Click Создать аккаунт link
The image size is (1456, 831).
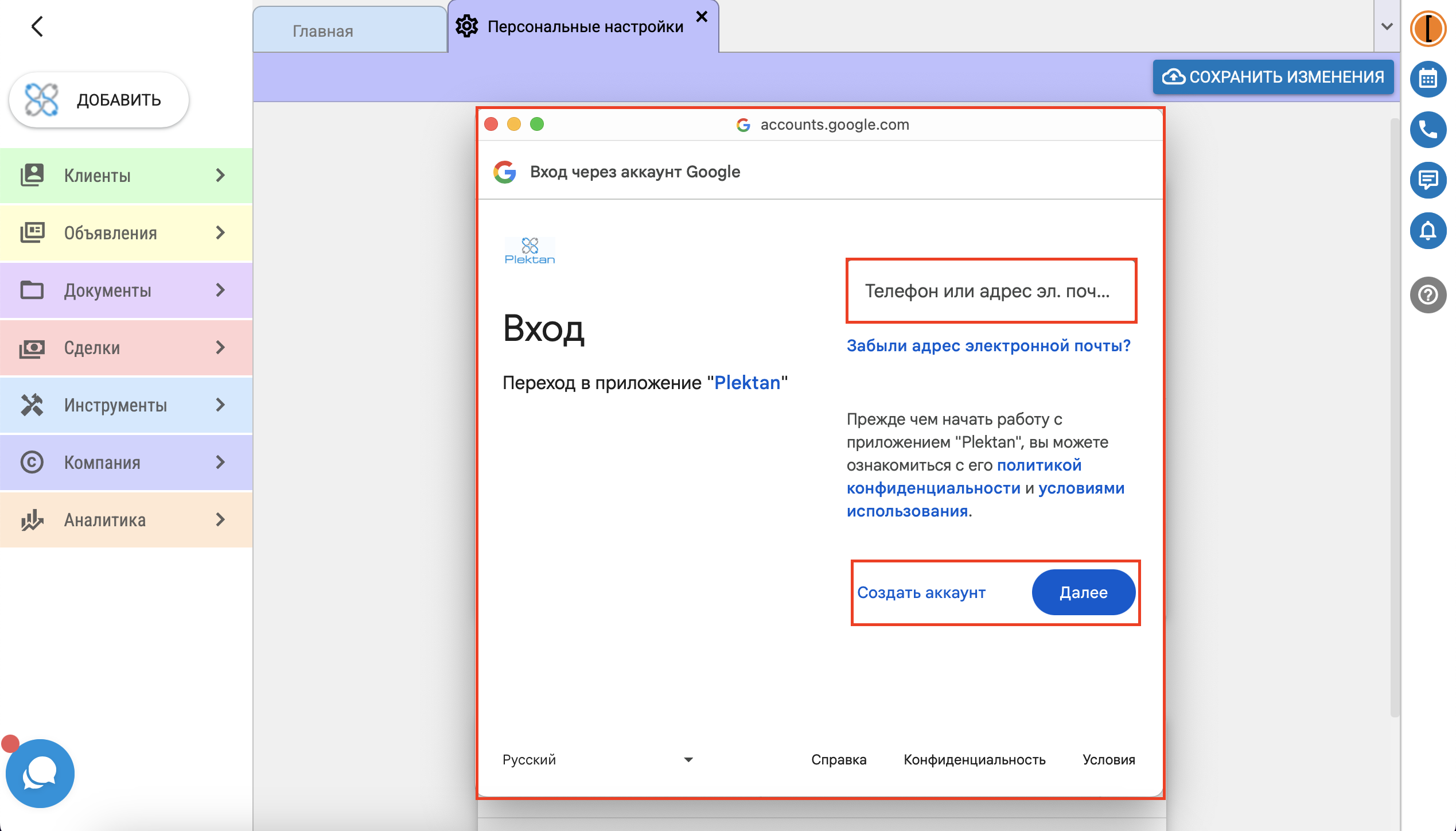921,592
